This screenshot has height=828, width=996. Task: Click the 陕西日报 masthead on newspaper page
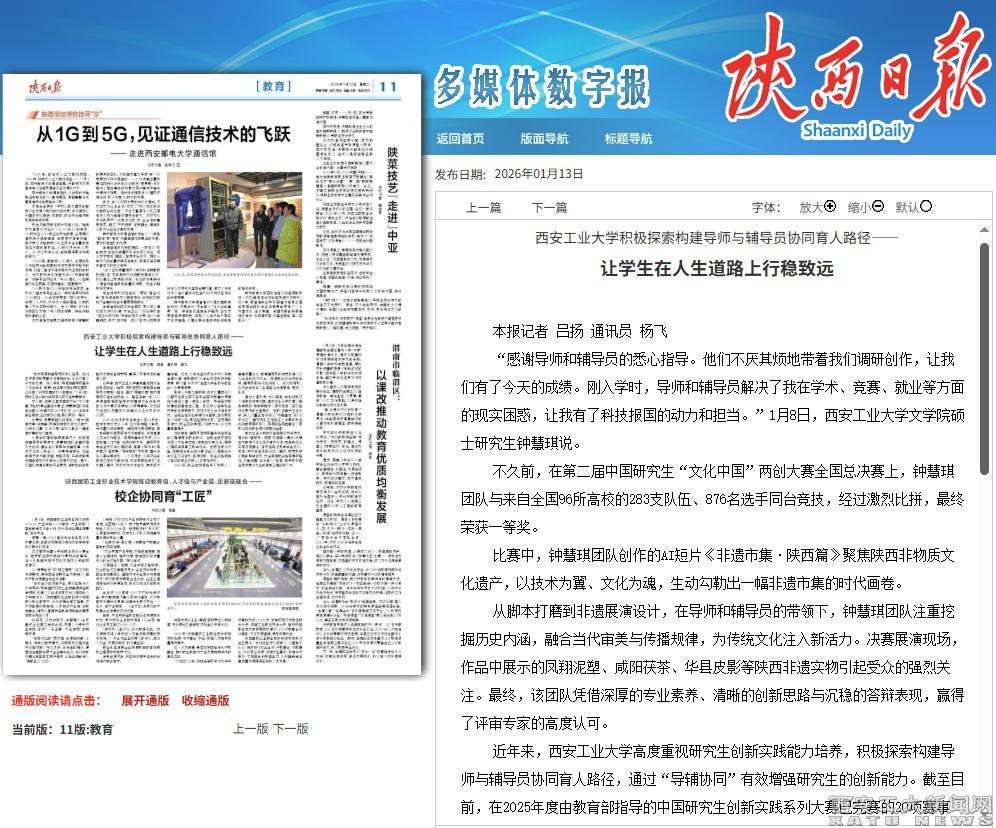tap(46, 87)
